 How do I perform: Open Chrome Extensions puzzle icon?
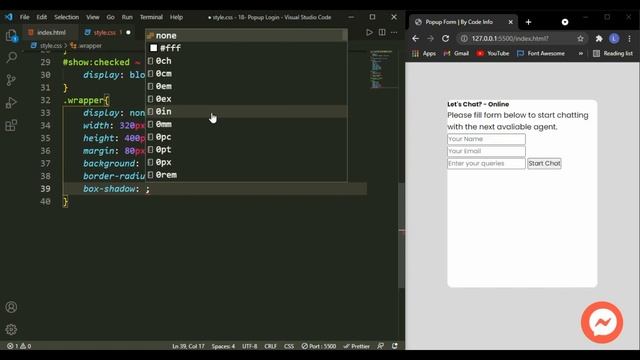click(x=599, y=38)
